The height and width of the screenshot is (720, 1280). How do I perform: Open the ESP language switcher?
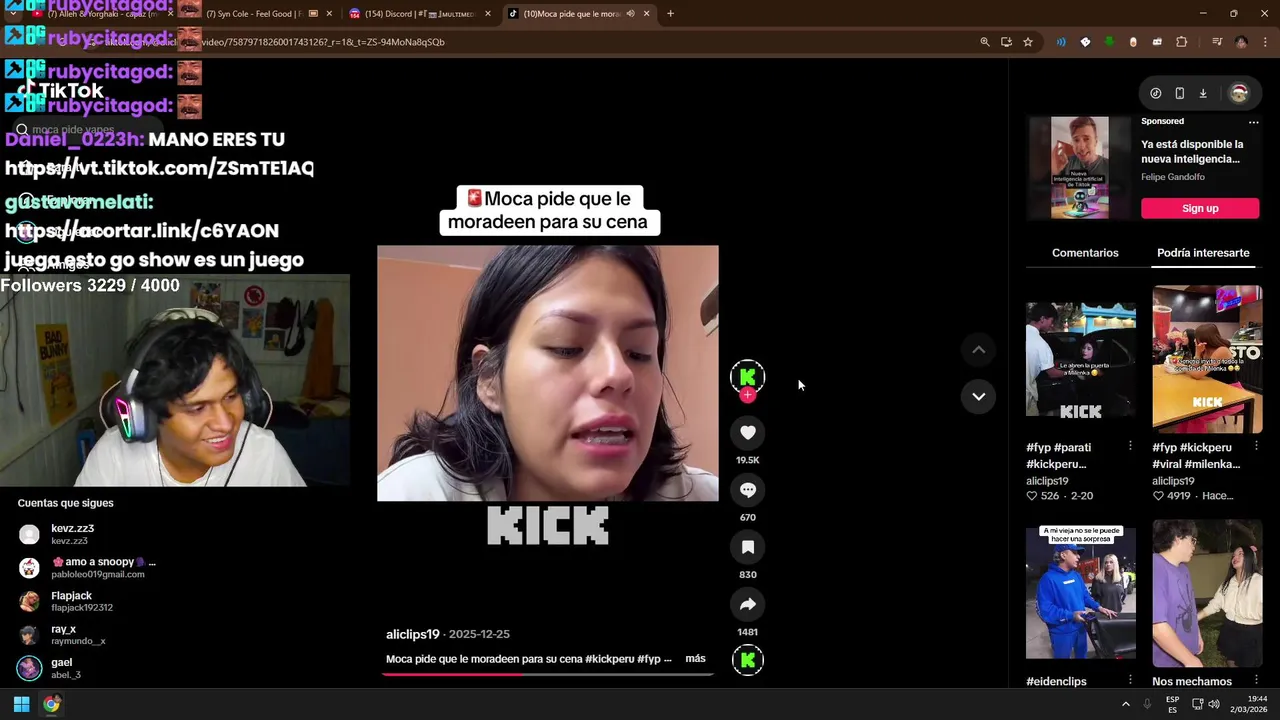click(x=1172, y=704)
